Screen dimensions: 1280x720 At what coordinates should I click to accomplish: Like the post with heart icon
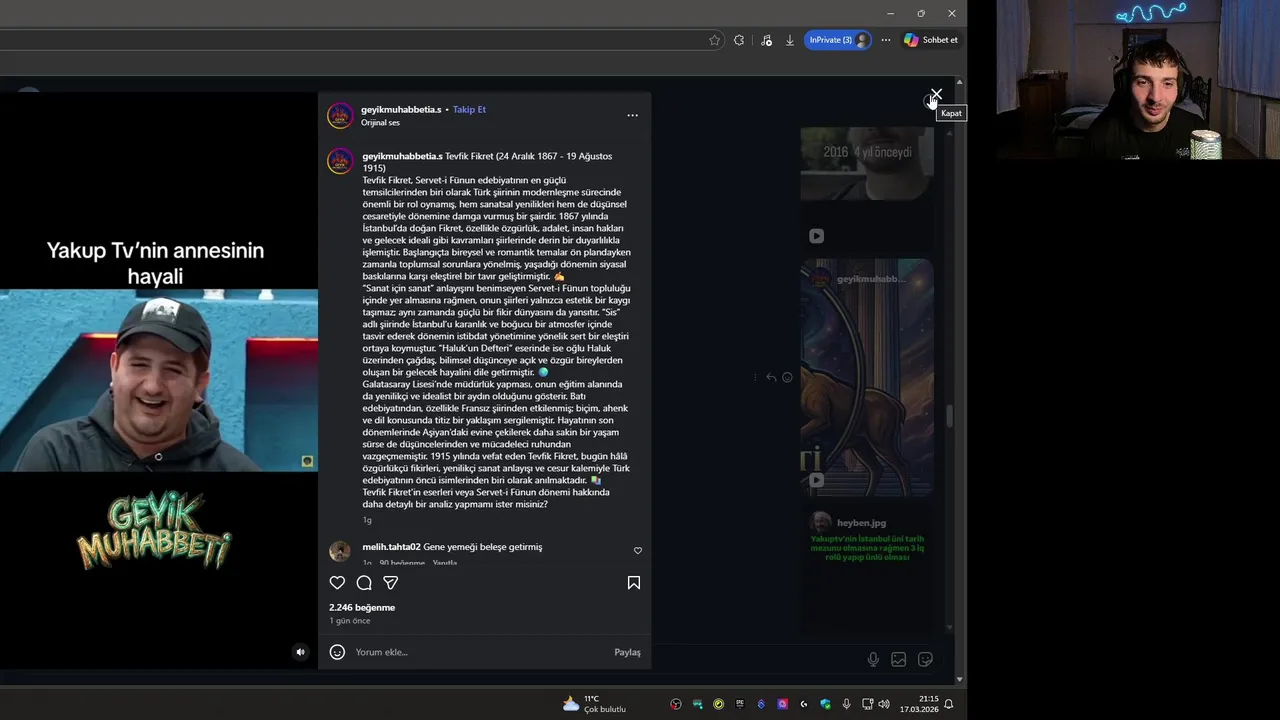coord(337,583)
